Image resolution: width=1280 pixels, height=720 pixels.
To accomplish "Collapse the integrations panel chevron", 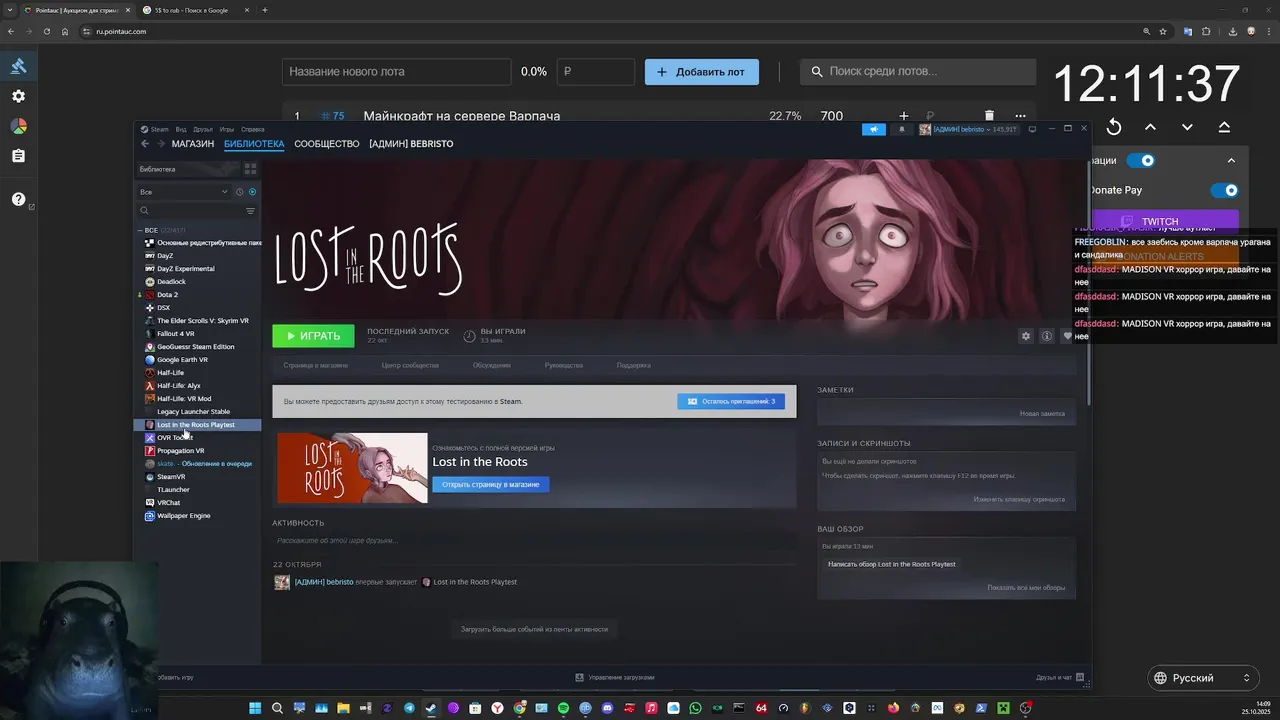I will coord(1231,160).
